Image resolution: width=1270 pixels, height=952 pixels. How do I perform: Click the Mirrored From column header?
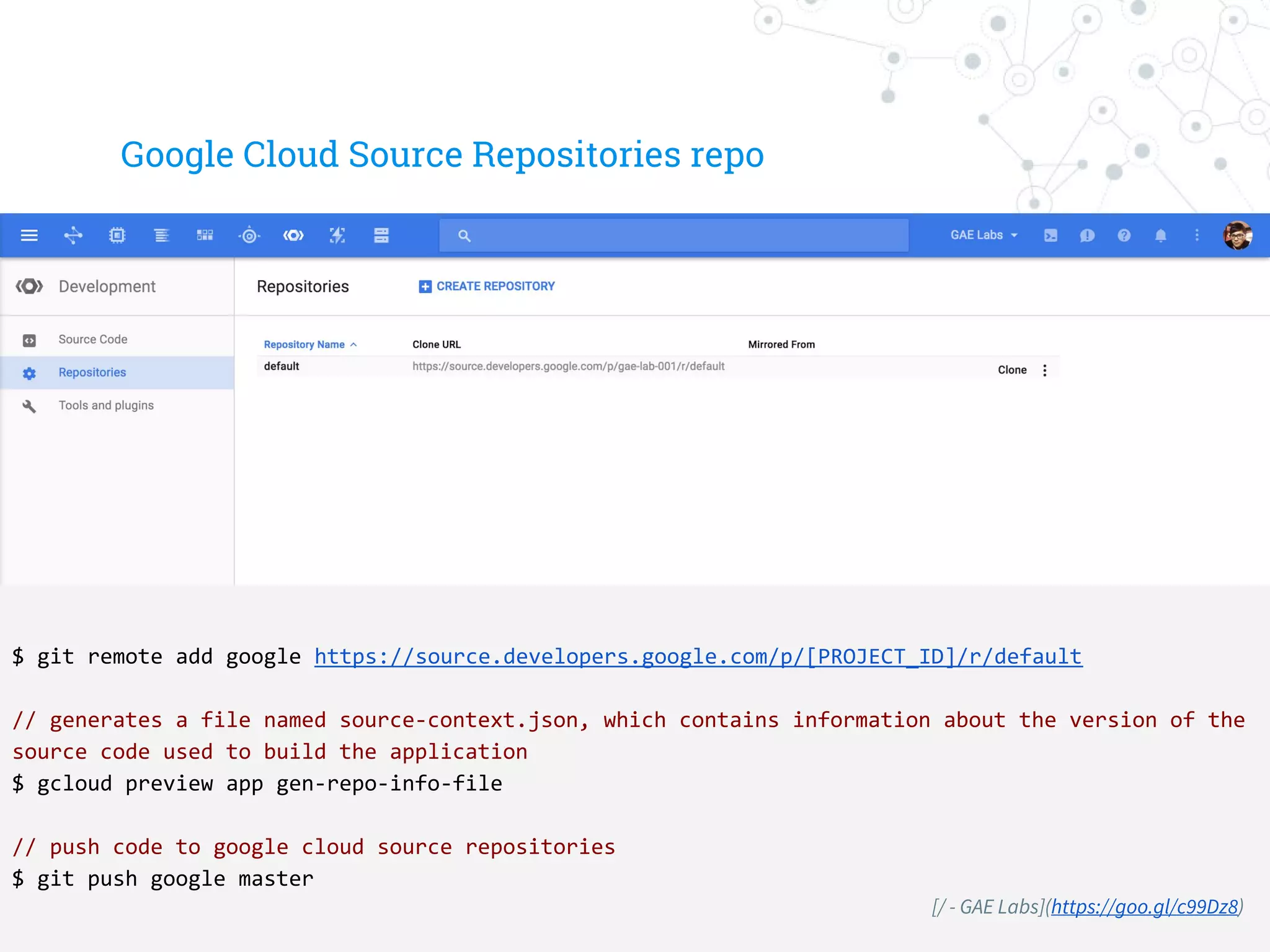[x=781, y=345]
